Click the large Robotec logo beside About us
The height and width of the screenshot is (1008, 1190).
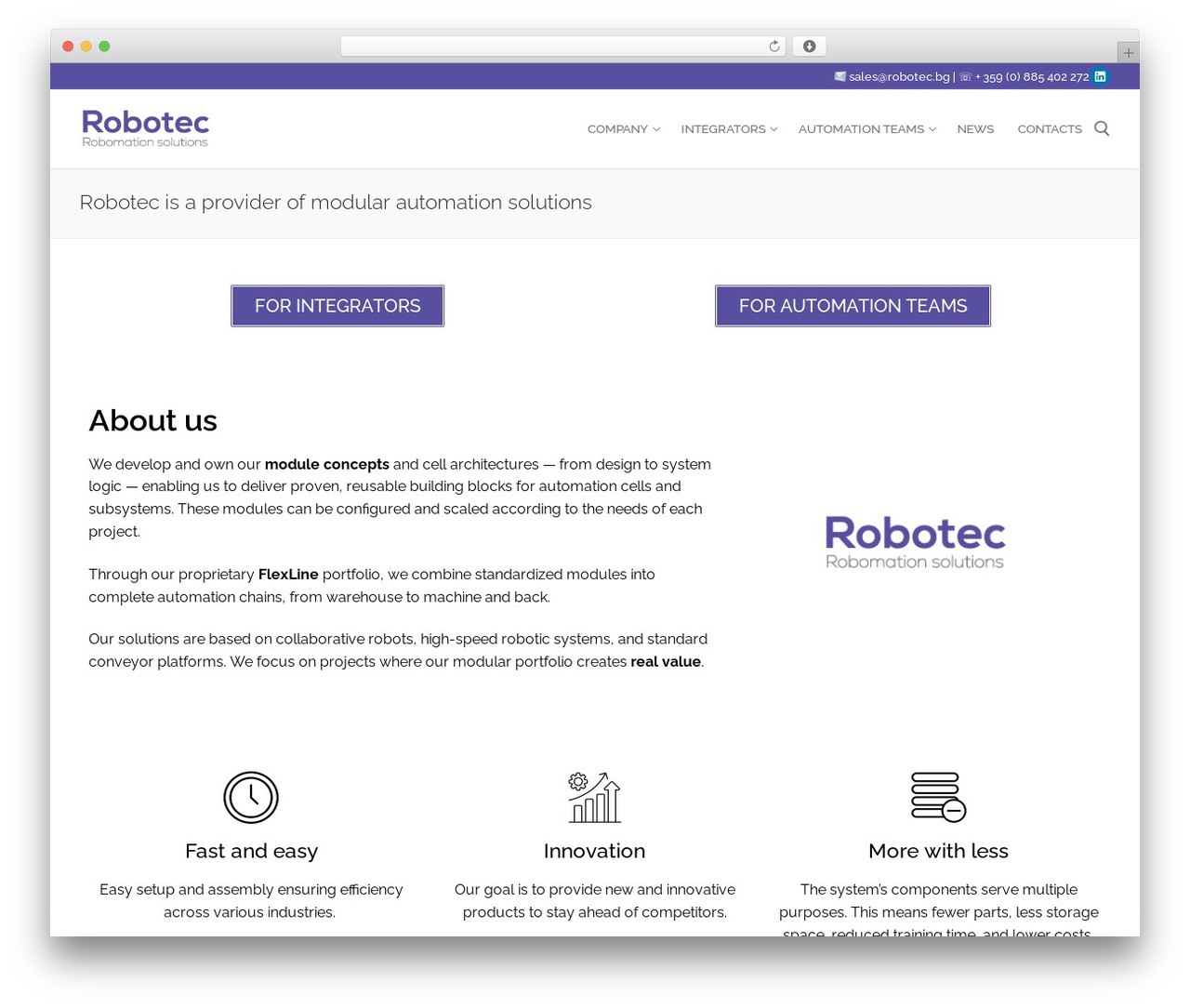[x=915, y=541]
